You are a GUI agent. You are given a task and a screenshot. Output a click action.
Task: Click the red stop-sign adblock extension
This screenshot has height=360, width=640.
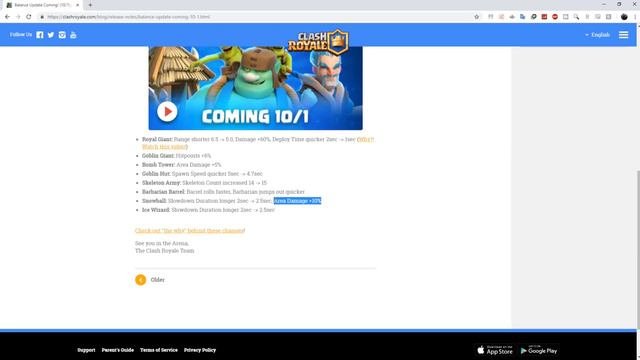point(555,17)
